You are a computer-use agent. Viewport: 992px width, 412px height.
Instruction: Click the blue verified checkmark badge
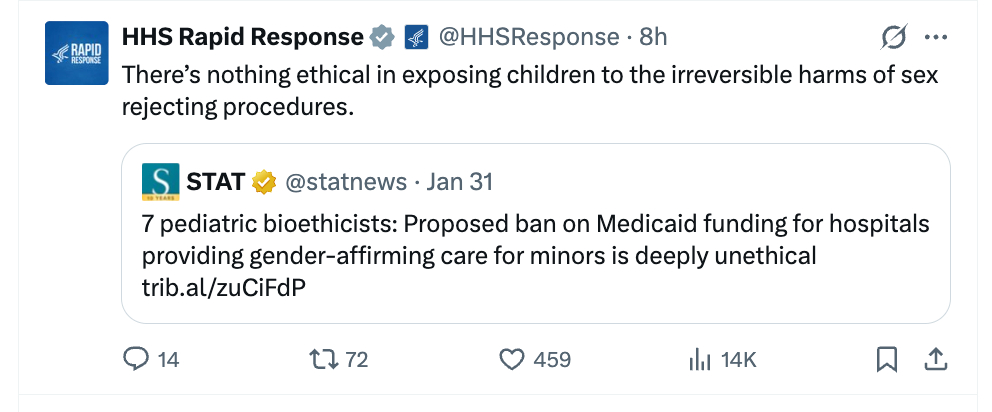tap(381, 38)
